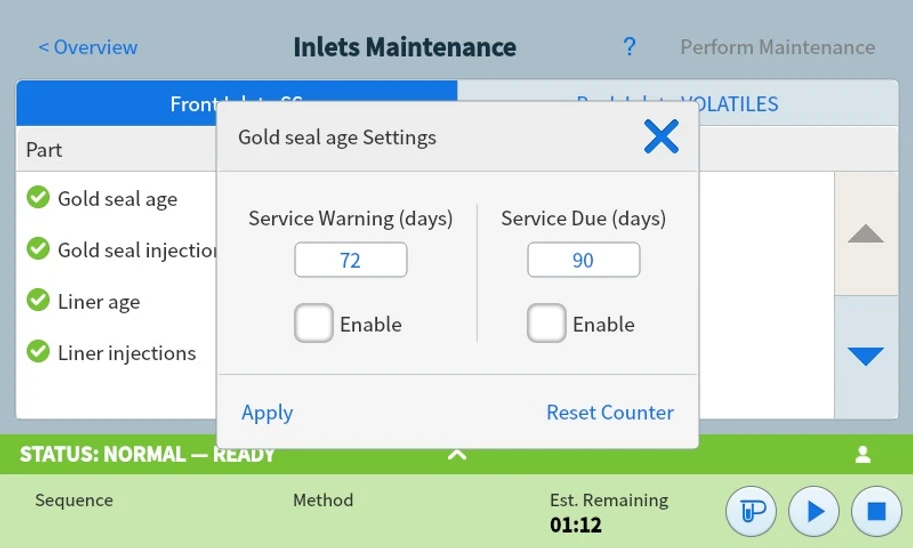This screenshot has height=548, width=913.
Task: Click the sample vial prep icon button
Action: pos(752,512)
